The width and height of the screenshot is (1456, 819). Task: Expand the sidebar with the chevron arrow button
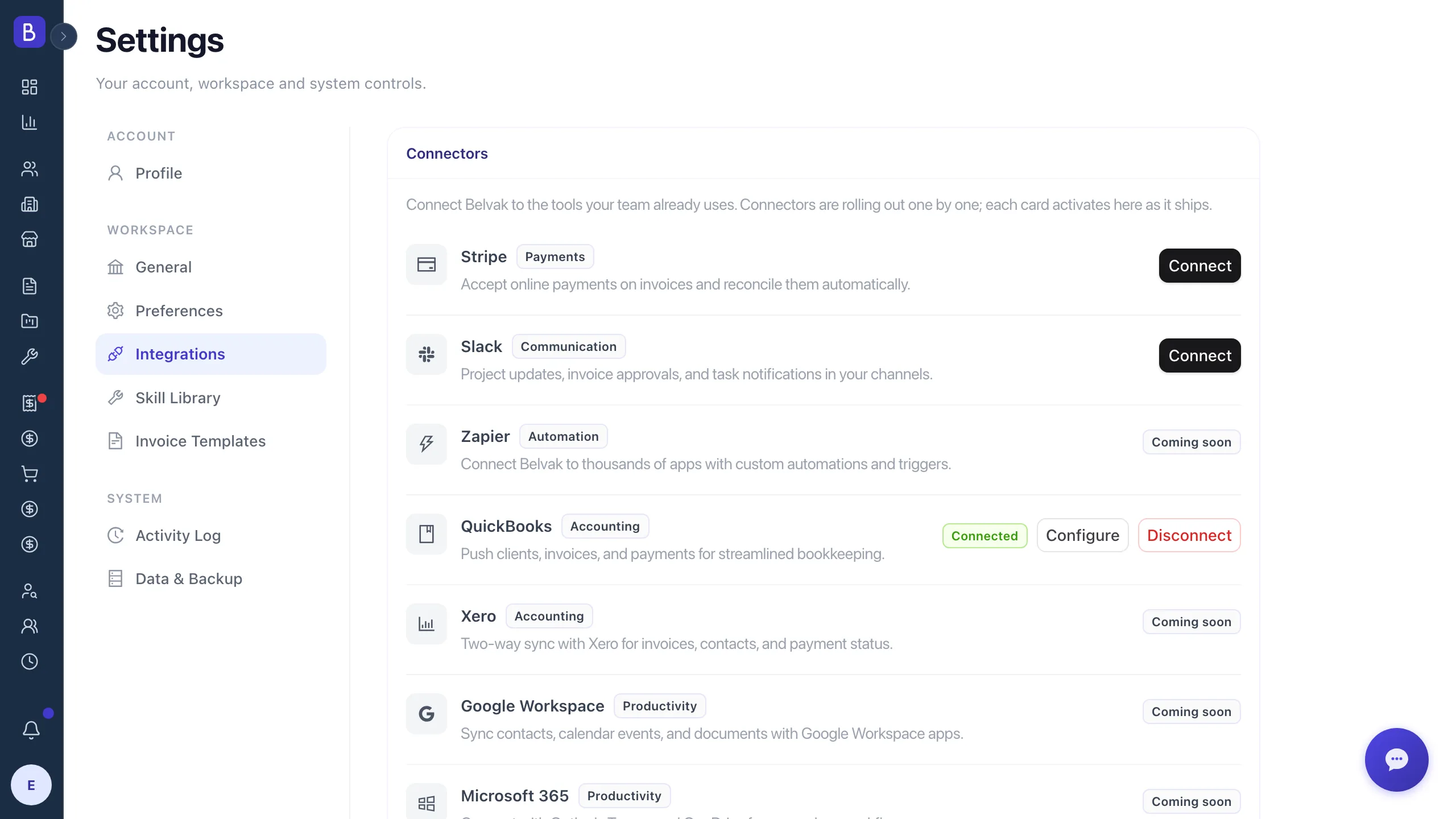pos(64,36)
